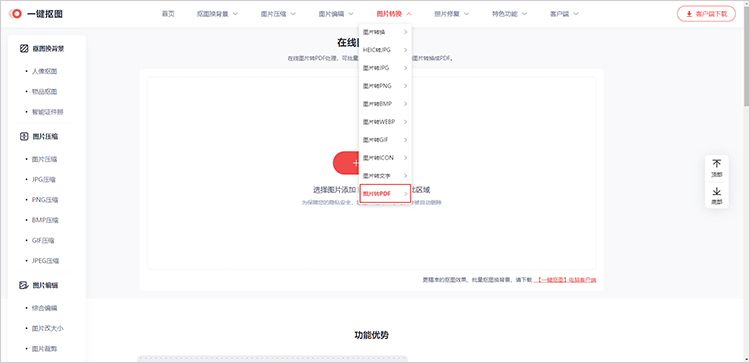Screen dimensions: 750x363
Task: Choose 图片转PNG in the dropdown menu
Action: tap(385, 86)
